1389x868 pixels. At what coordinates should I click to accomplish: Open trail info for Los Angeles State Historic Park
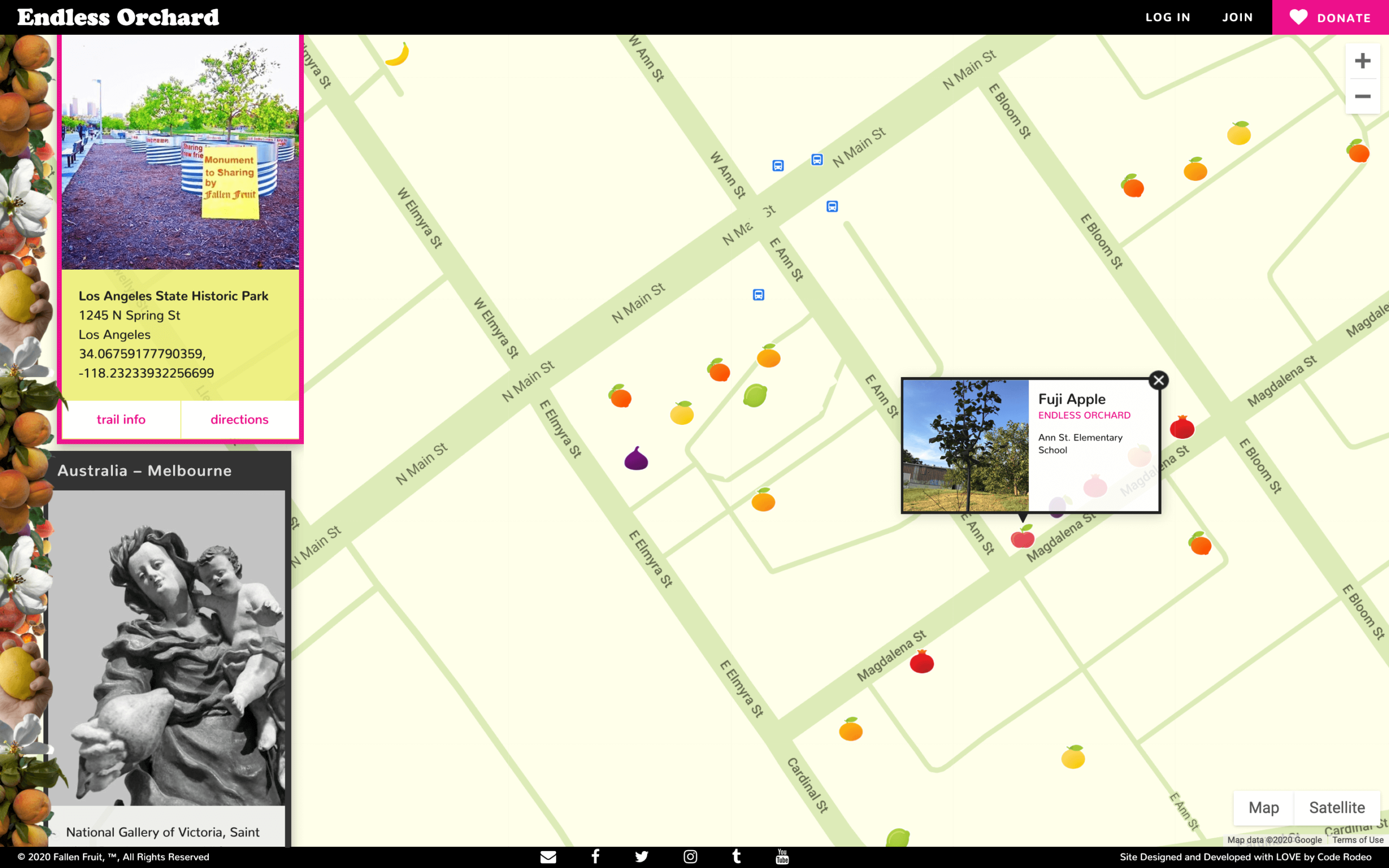coord(121,420)
